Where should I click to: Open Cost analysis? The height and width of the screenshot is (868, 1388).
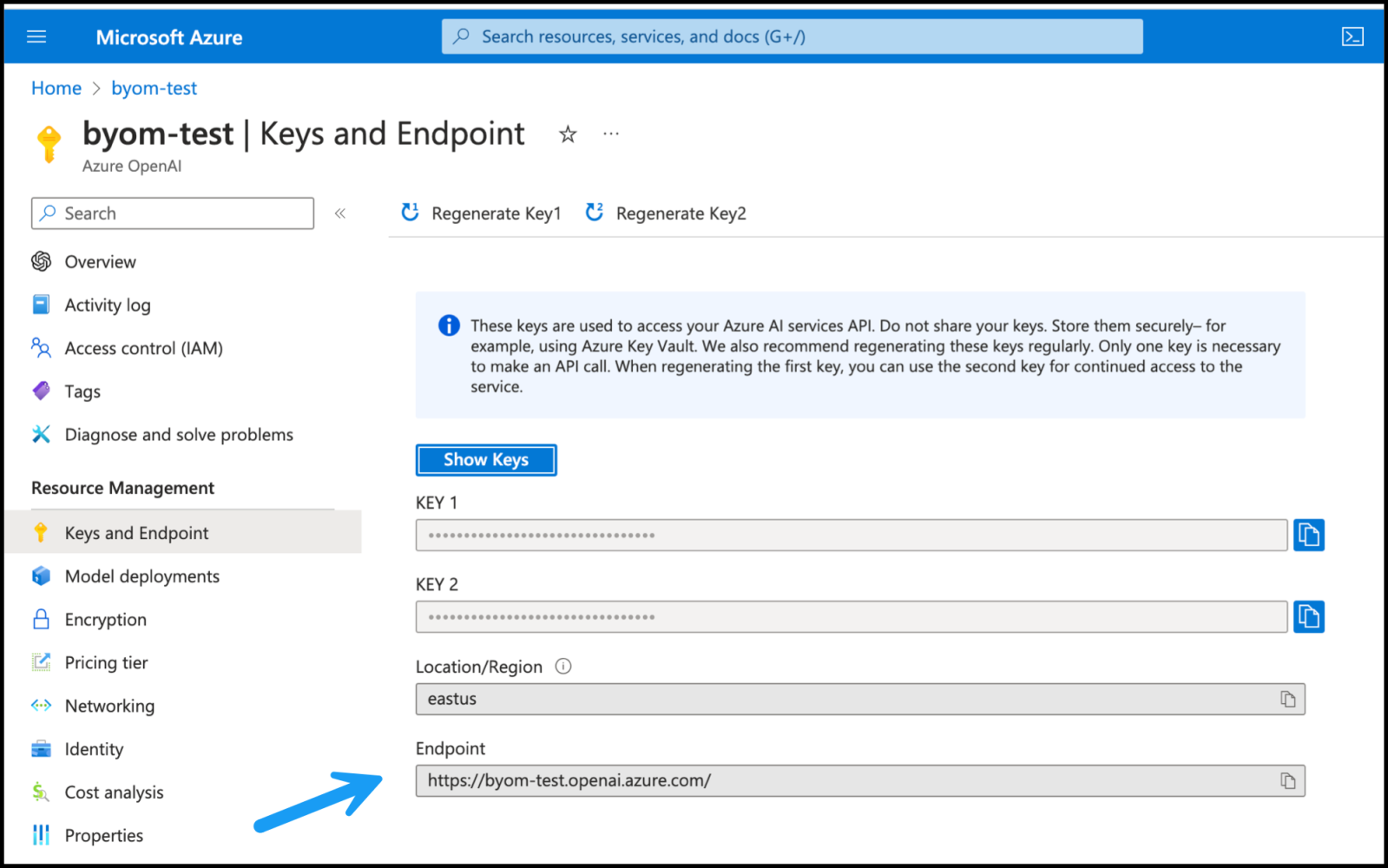coord(115,792)
